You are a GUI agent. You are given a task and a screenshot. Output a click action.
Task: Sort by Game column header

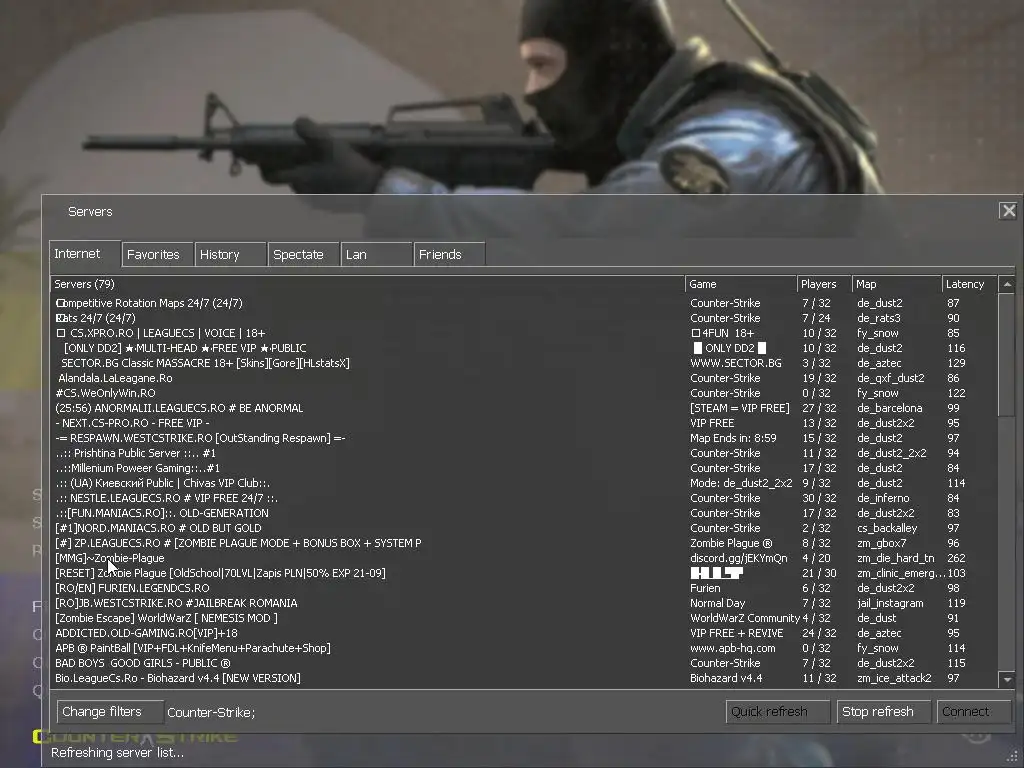coord(741,284)
